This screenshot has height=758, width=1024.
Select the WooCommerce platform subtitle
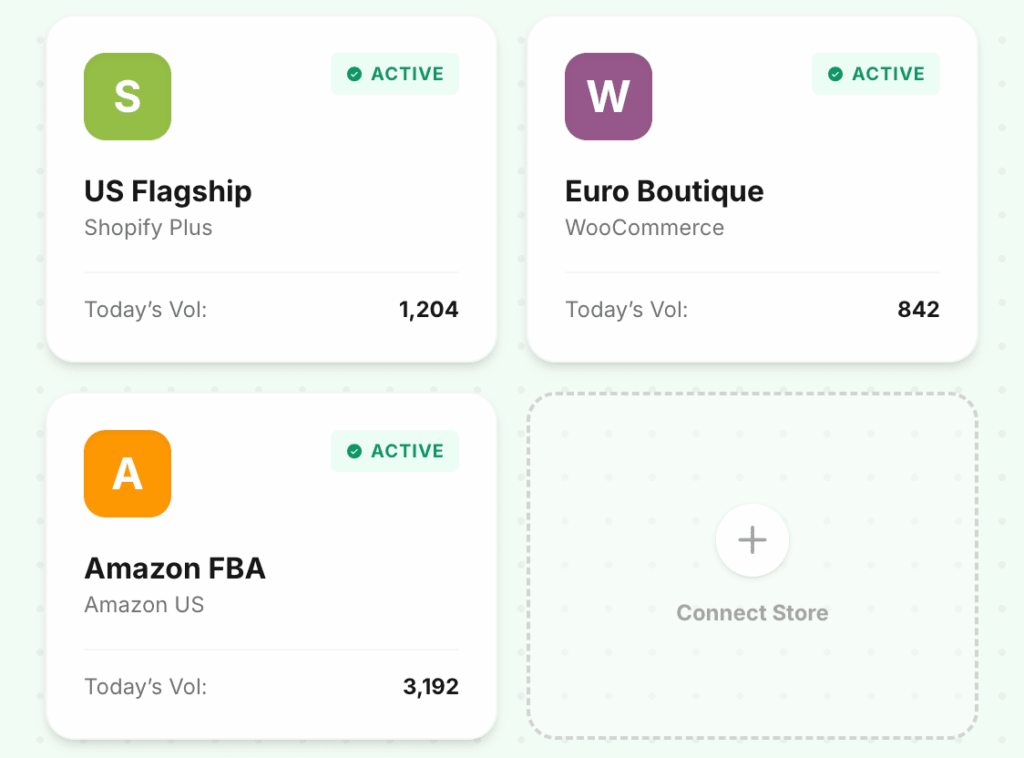coord(645,228)
